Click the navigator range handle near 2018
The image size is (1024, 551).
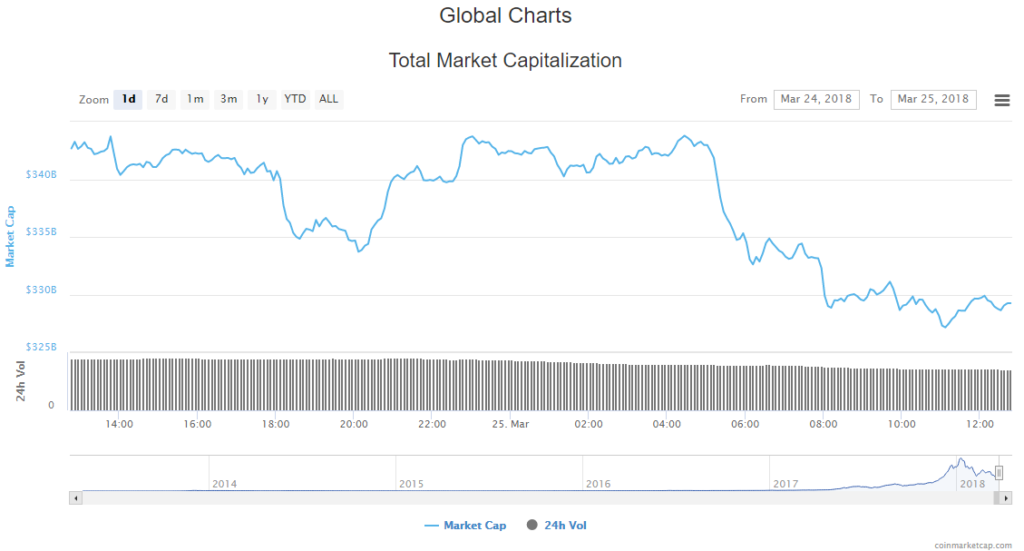click(998, 473)
